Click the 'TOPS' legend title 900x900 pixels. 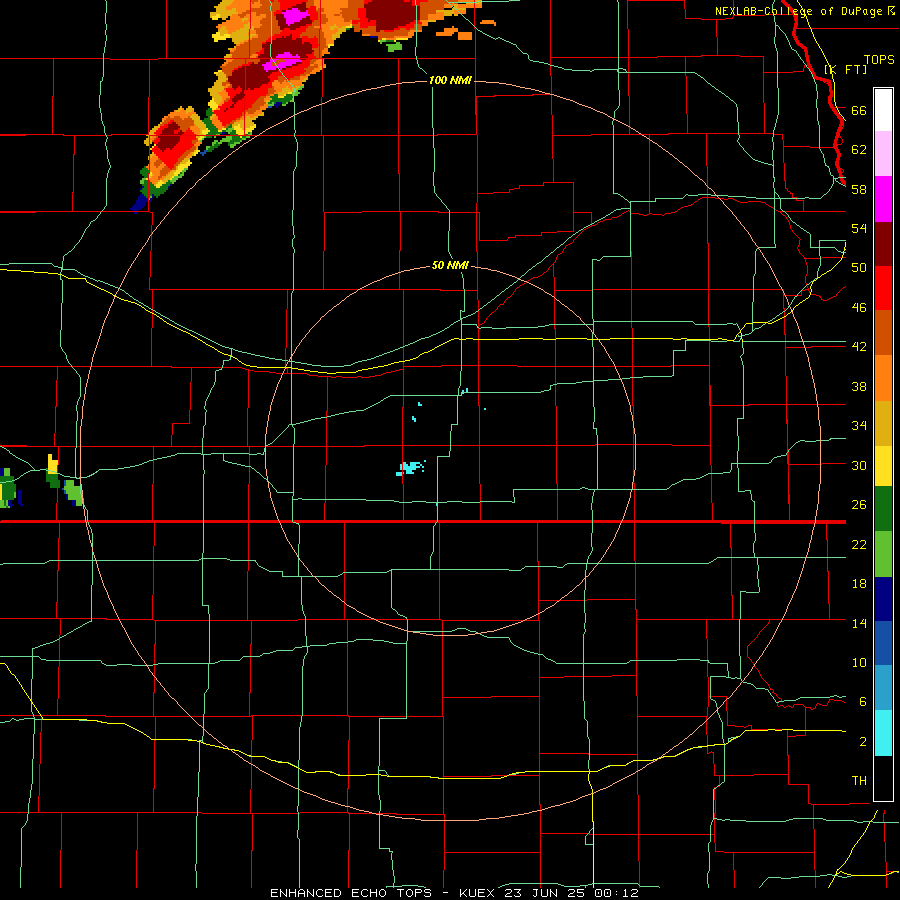coord(879,59)
